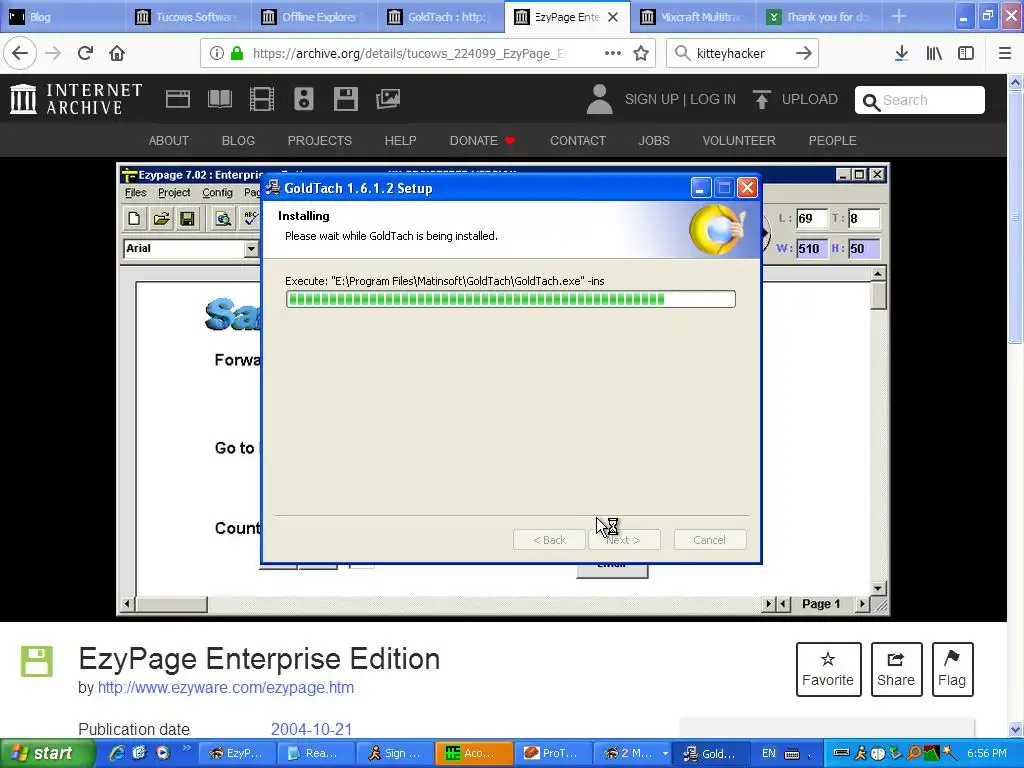Open the Archive images icon
The height and width of the screenshot is (768, 1024).
point(388,99)
